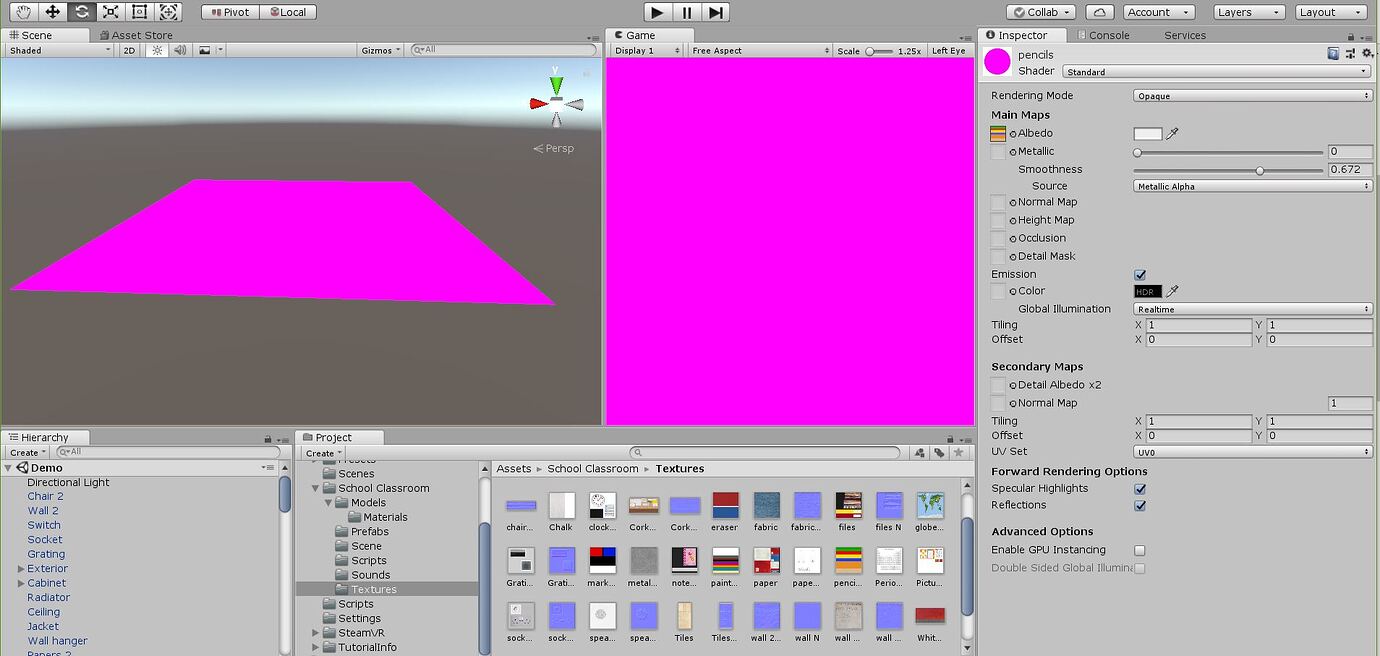Select the Move tool
Image resolution: width=1380 pixels, height=656 pixels.
52,12
